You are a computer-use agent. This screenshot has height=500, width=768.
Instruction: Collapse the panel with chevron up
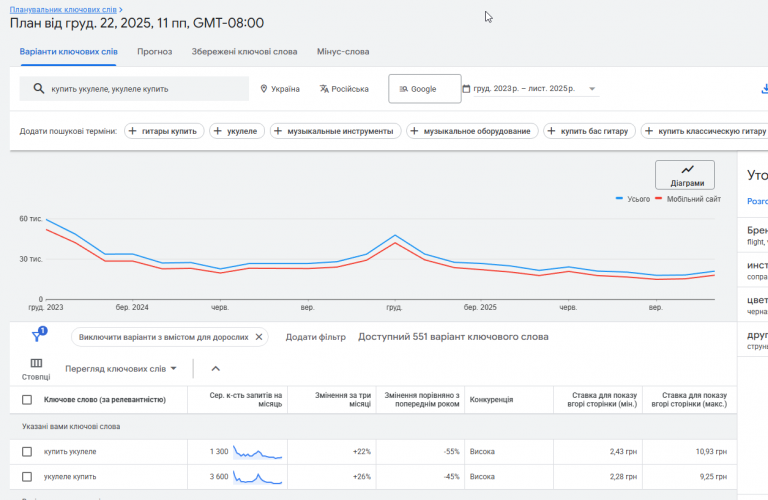[215, 368]
